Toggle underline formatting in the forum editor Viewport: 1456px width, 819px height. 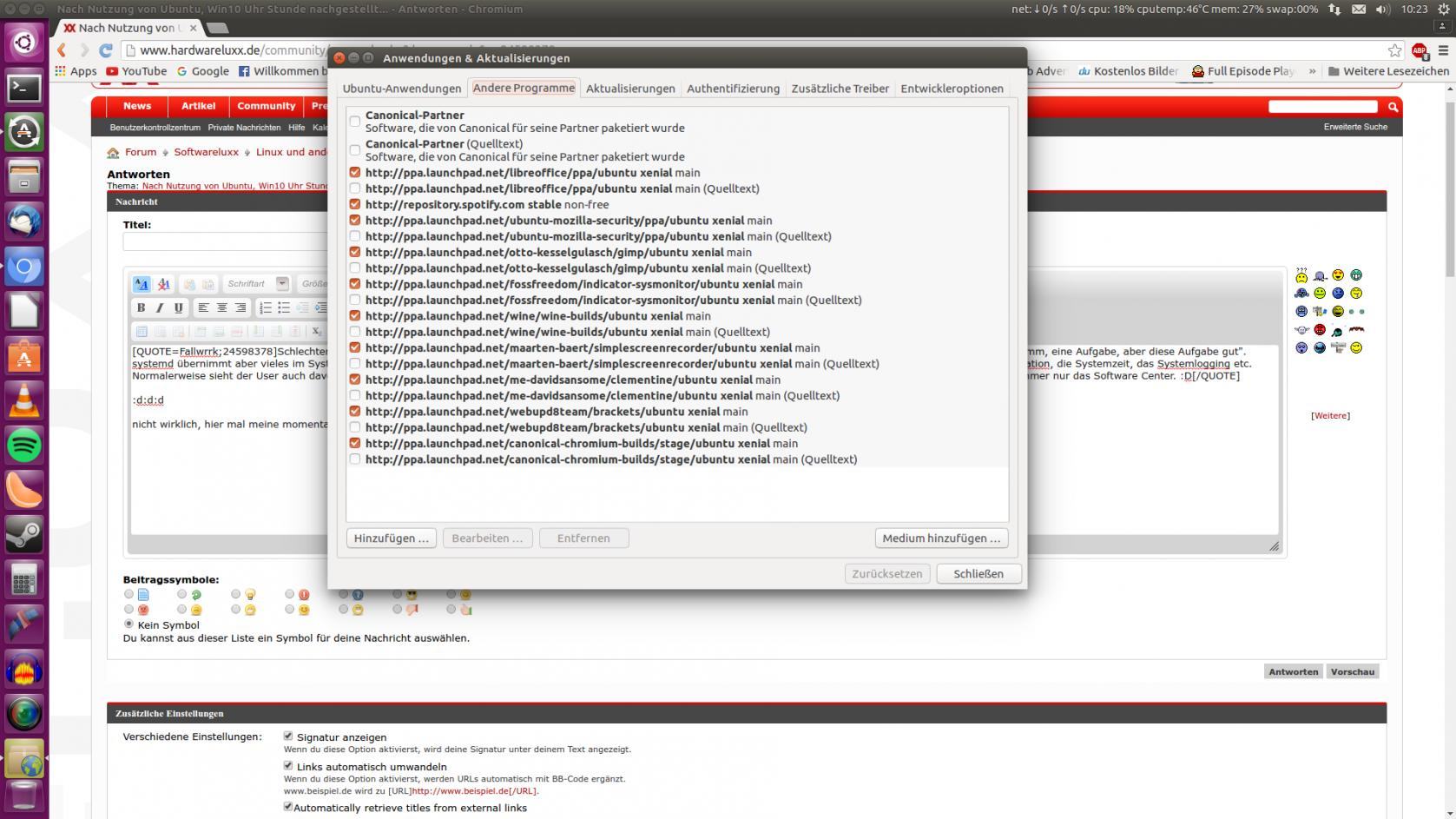click(x=179, y=307)
